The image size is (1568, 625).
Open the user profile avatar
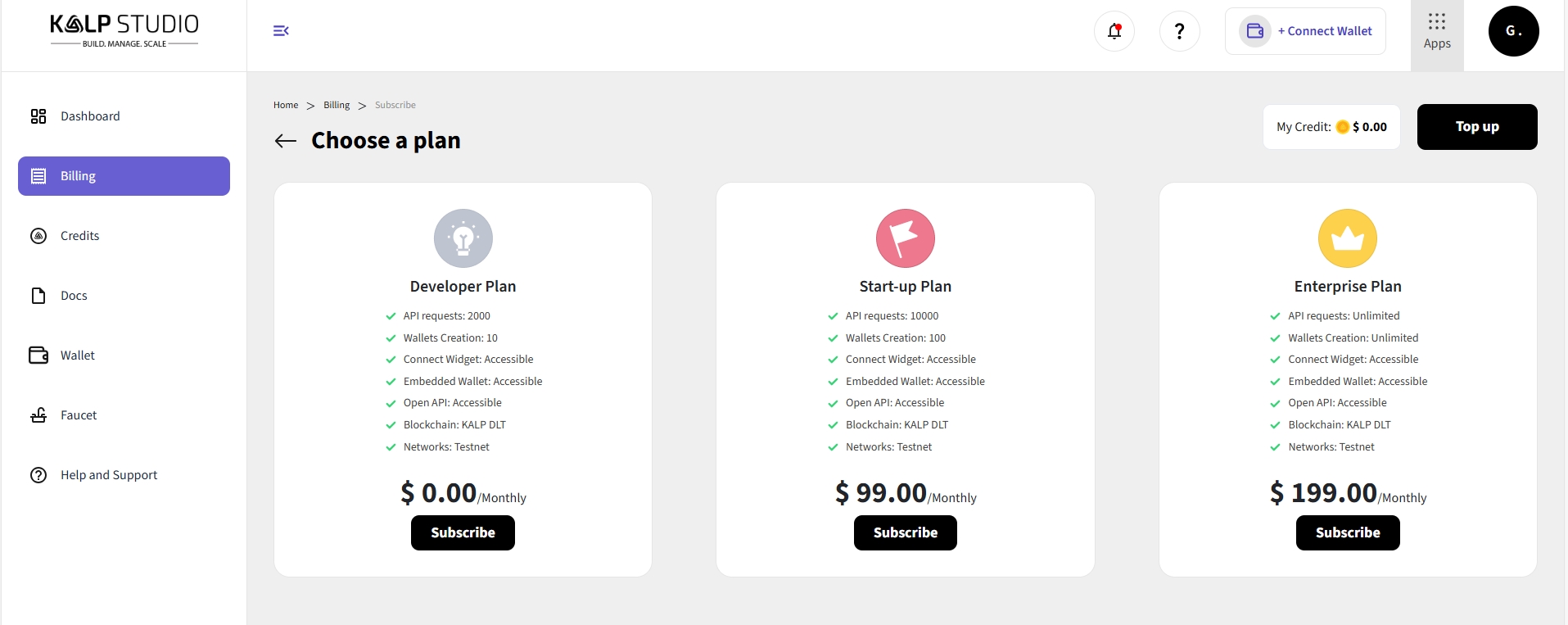[x=1513, y=31]
